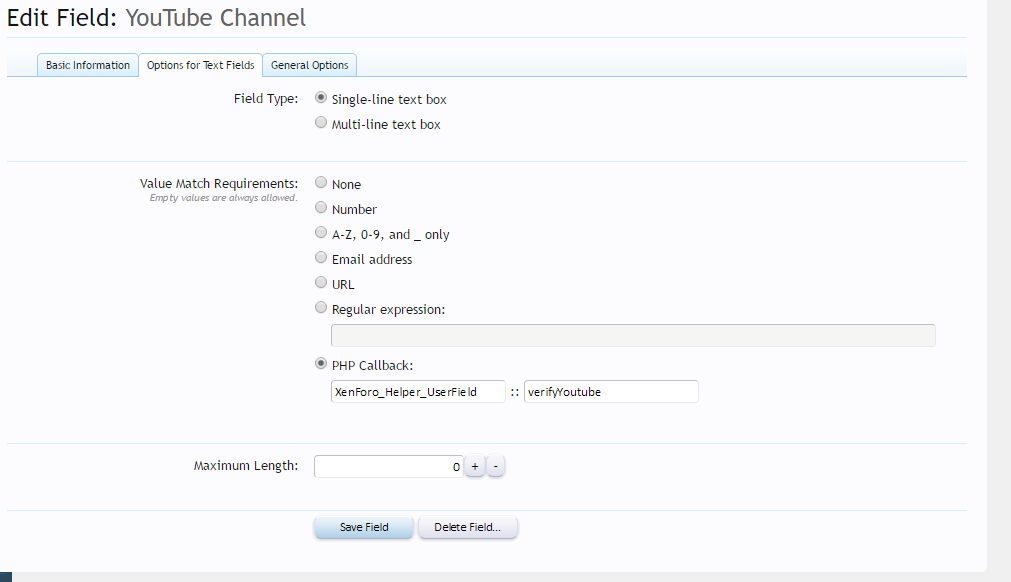The height and width of the screenshot is (582, 1011).
Task: Select A-Z, 0-9, and _ only
Action: click(321, 233)
